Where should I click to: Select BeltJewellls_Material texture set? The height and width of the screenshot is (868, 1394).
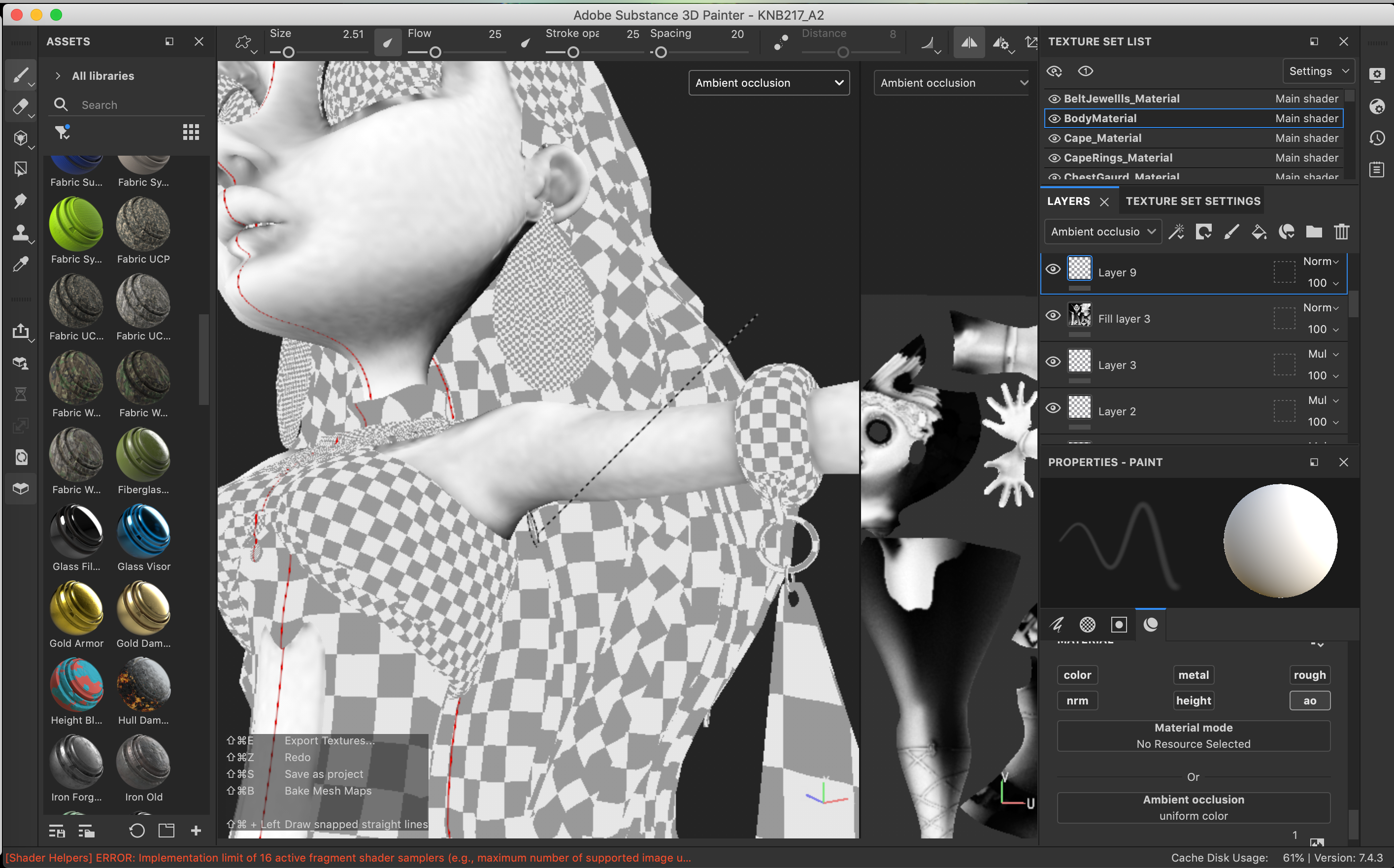pyautogui.click(x=1122, y=99)
